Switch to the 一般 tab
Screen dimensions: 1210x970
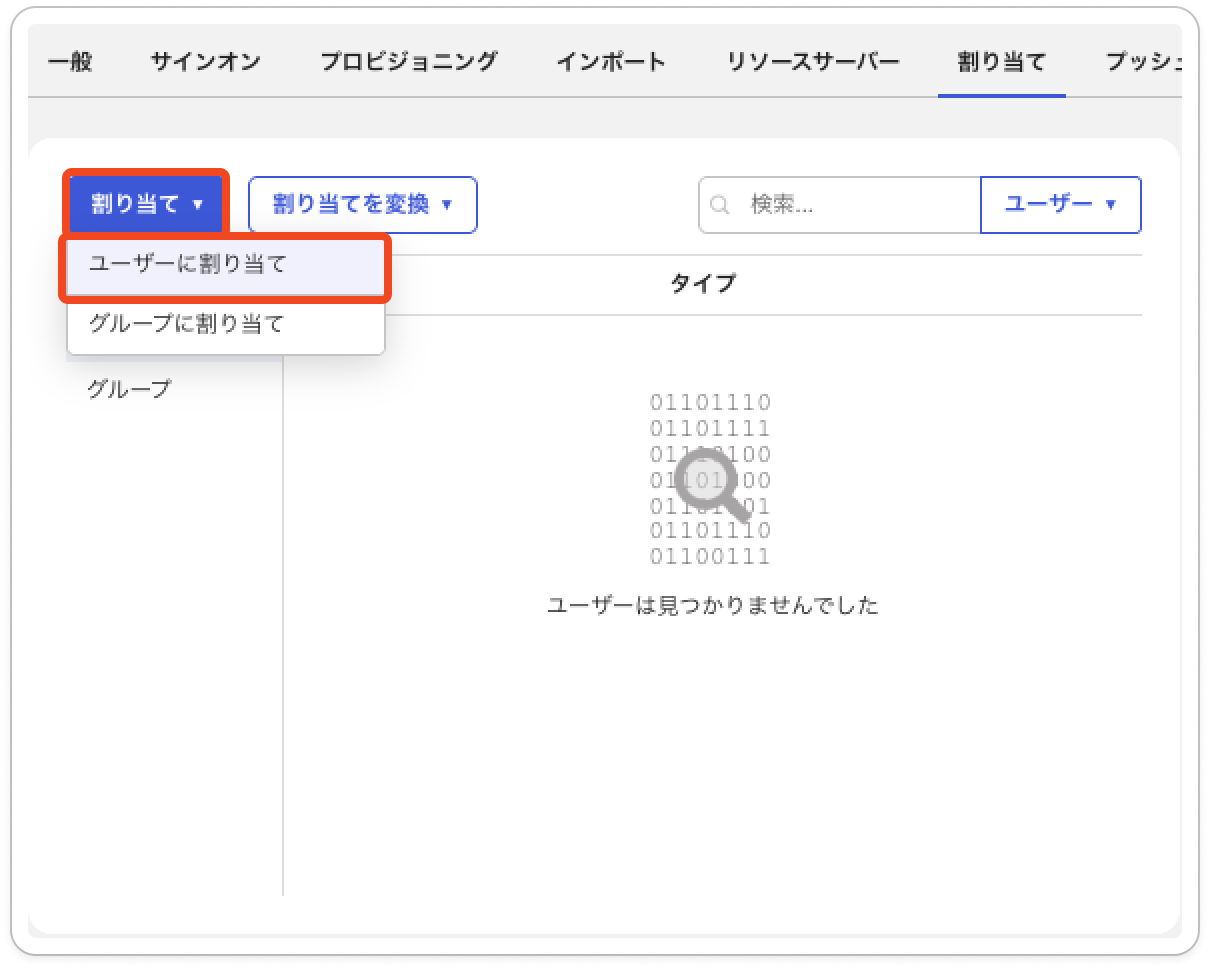[x=70, y=62]
